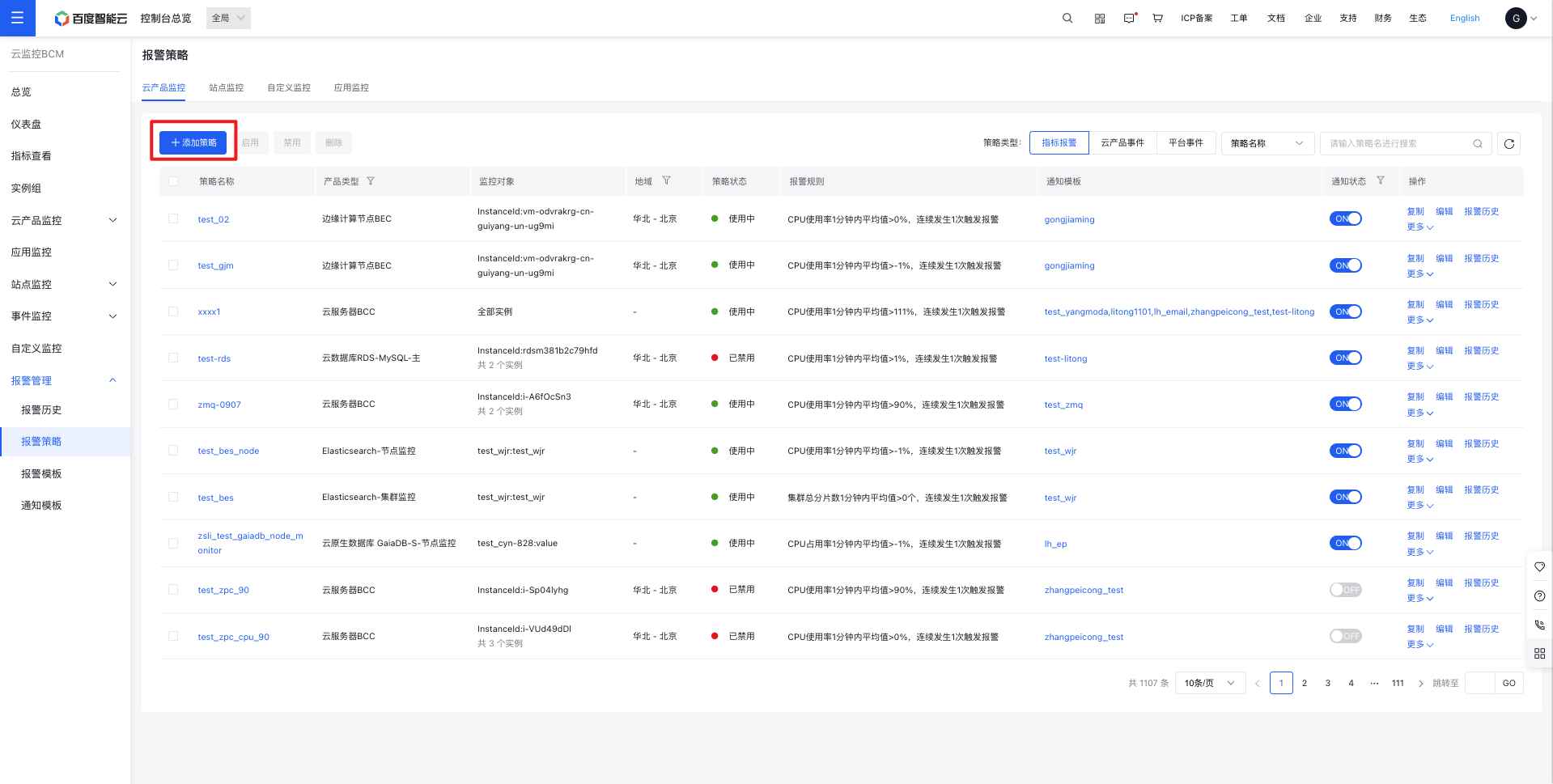
Task: Click the policy name search field
Action: (x=1406, y=143)
